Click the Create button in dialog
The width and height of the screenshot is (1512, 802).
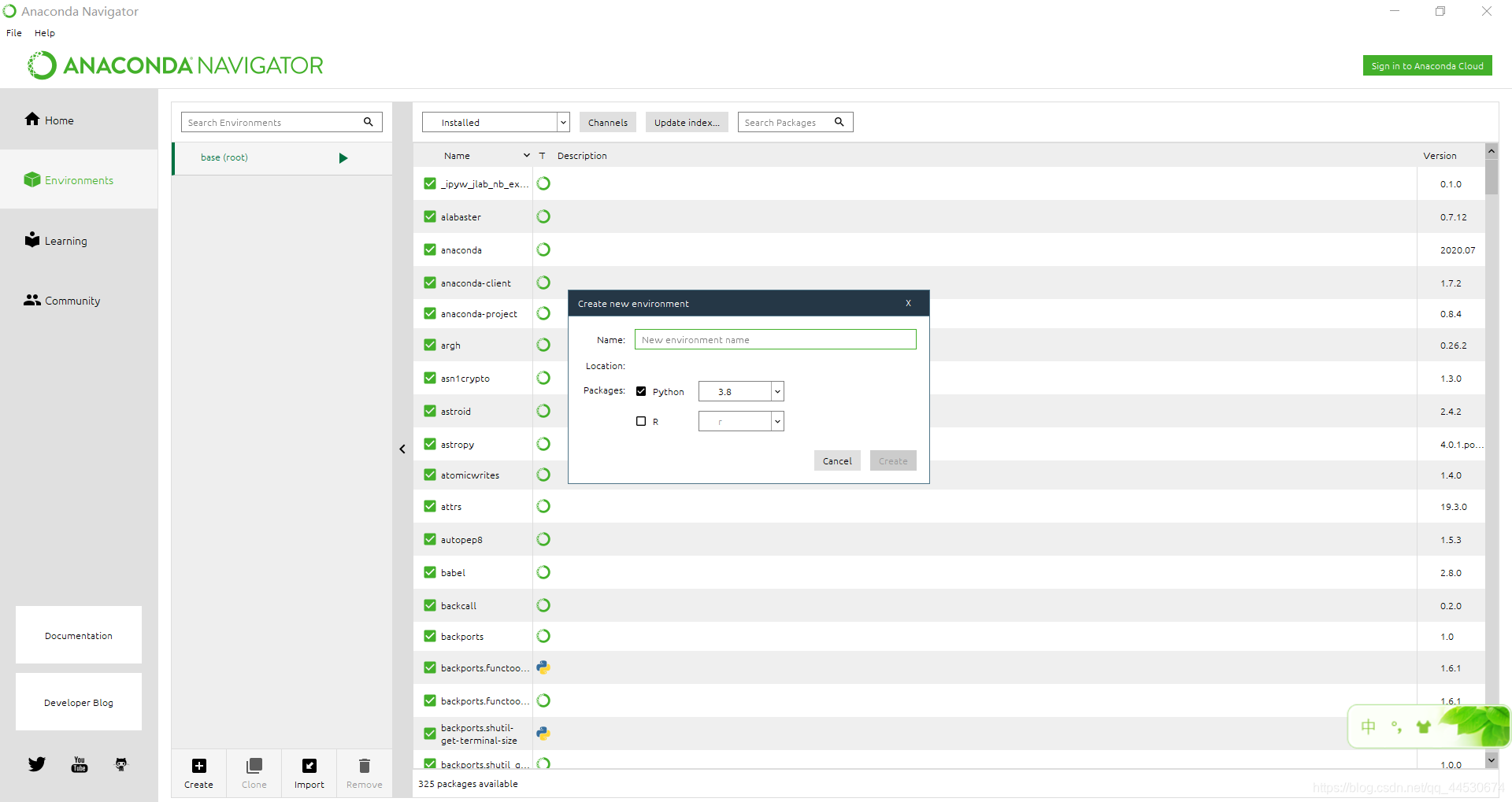(x=893, y=460)
